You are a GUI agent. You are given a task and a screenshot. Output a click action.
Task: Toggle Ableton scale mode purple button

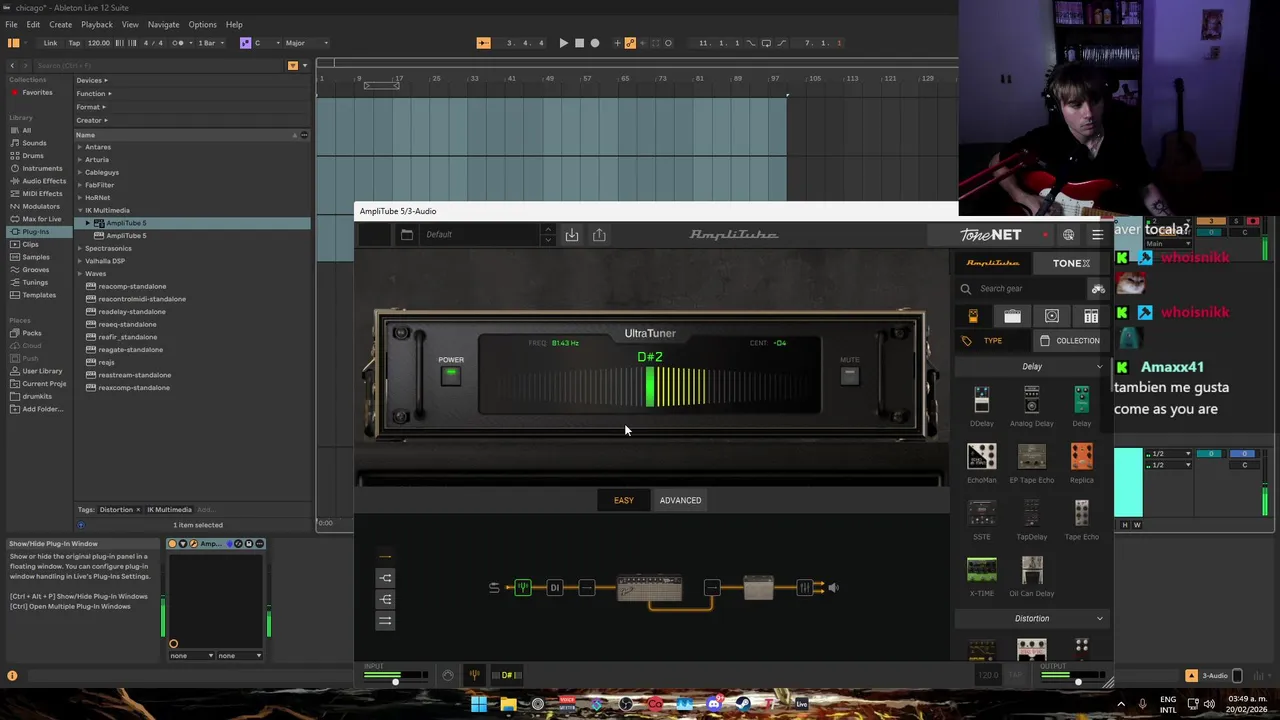click(x=245, y=43)
